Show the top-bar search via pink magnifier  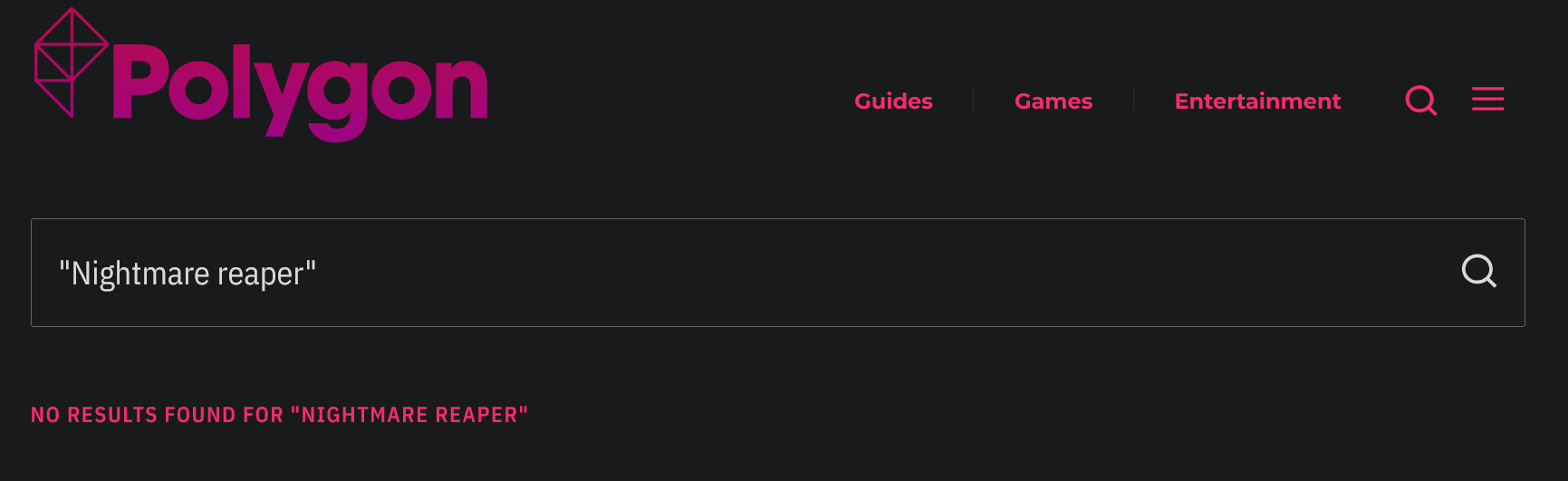1421,100
